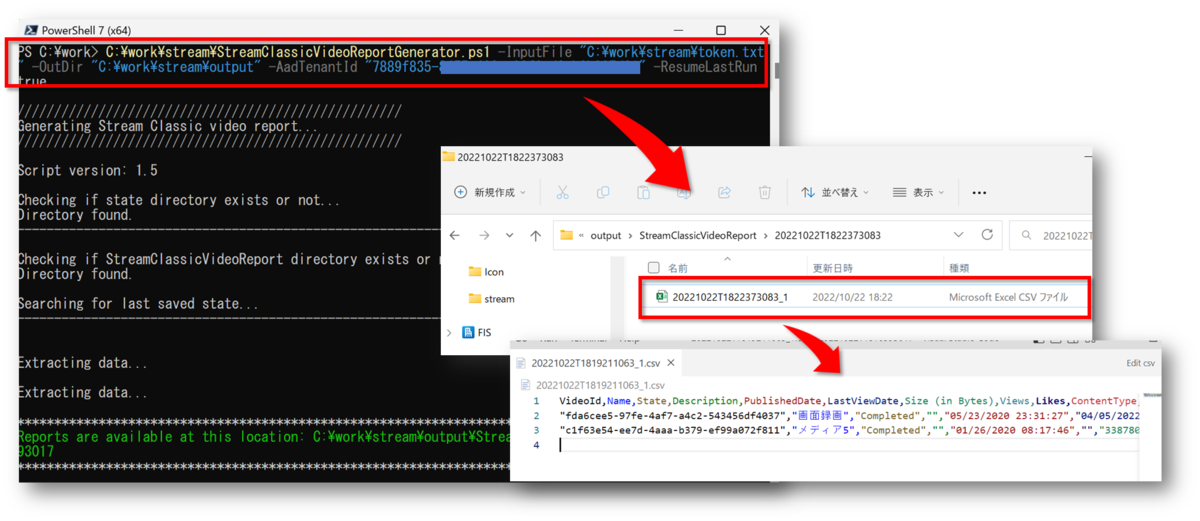Viewport: 1200px width, 521px height.
Task: Click the FIS drive icon in sidebar
Action: [x=469, y=332]
